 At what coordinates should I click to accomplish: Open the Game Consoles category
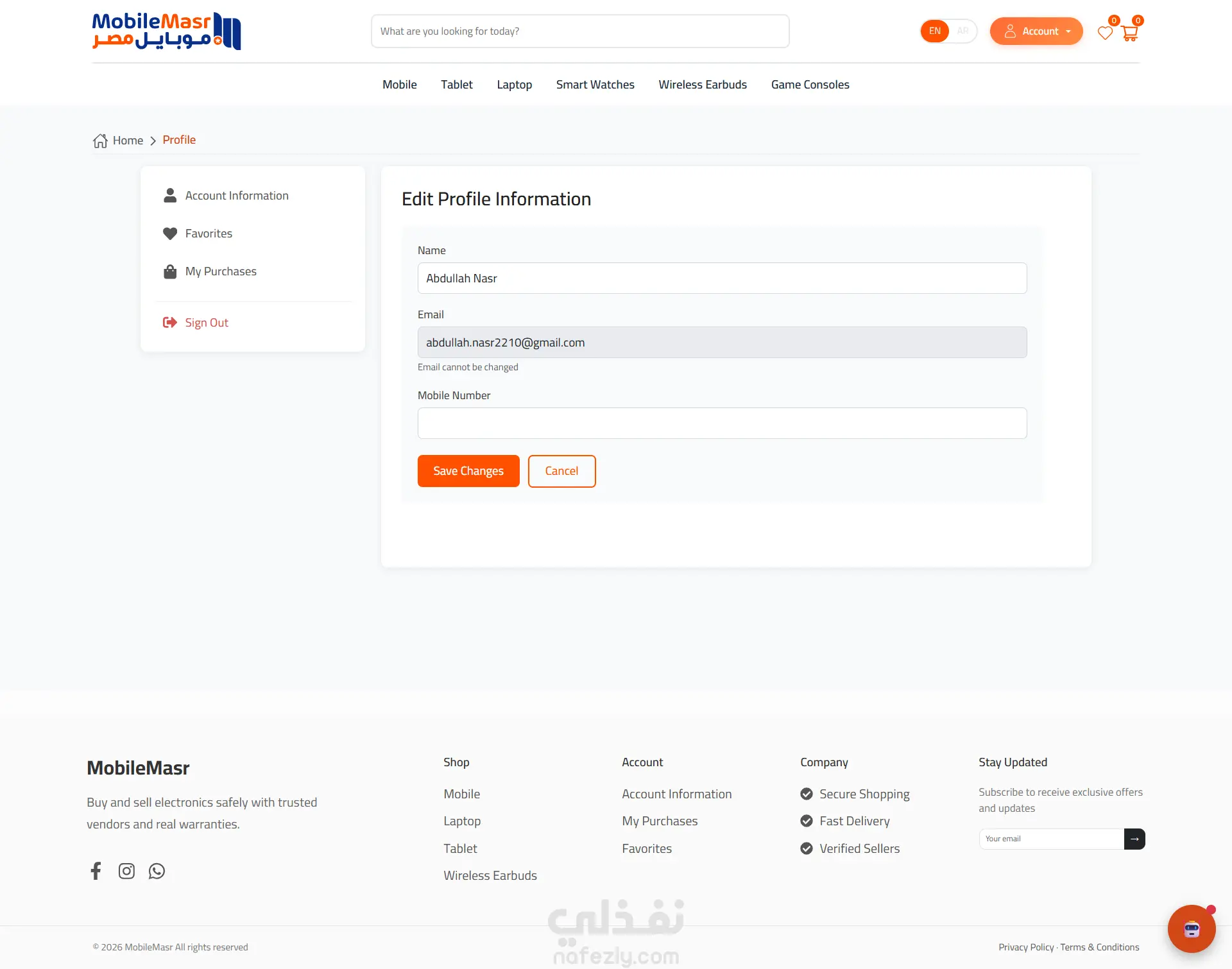coord(810,85)
